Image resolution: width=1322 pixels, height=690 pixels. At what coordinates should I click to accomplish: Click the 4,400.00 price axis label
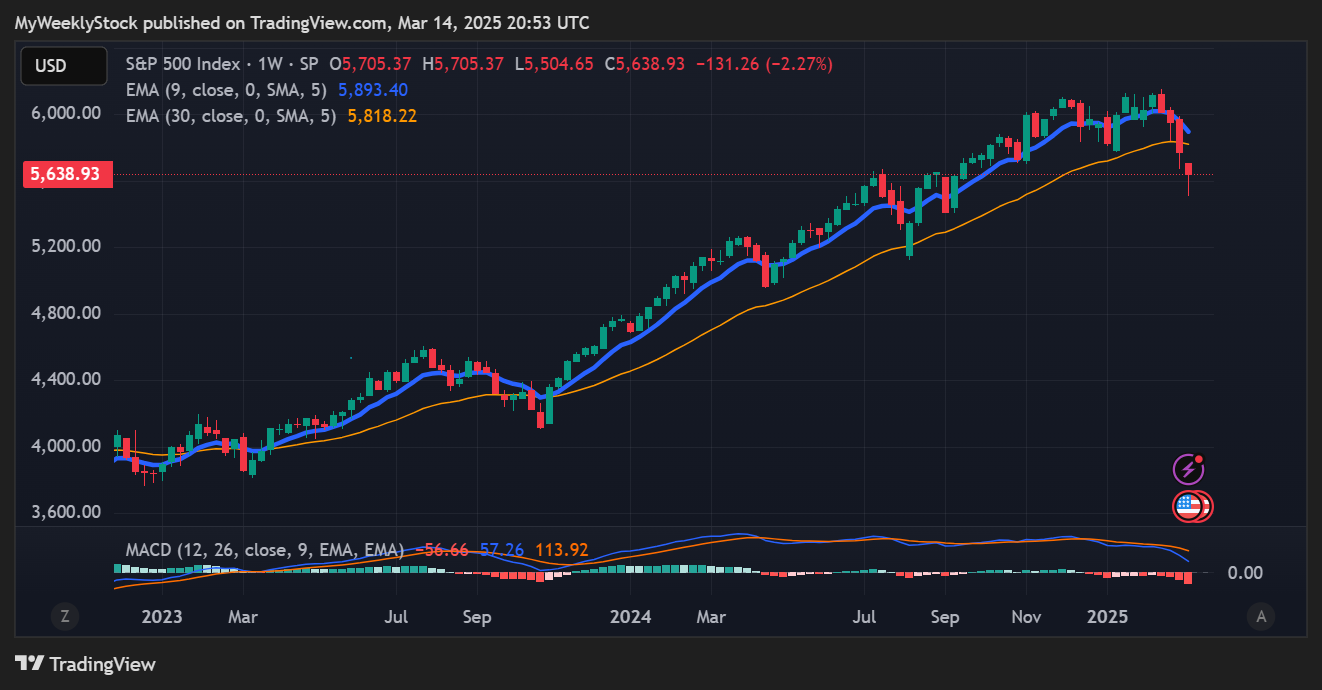65,379
